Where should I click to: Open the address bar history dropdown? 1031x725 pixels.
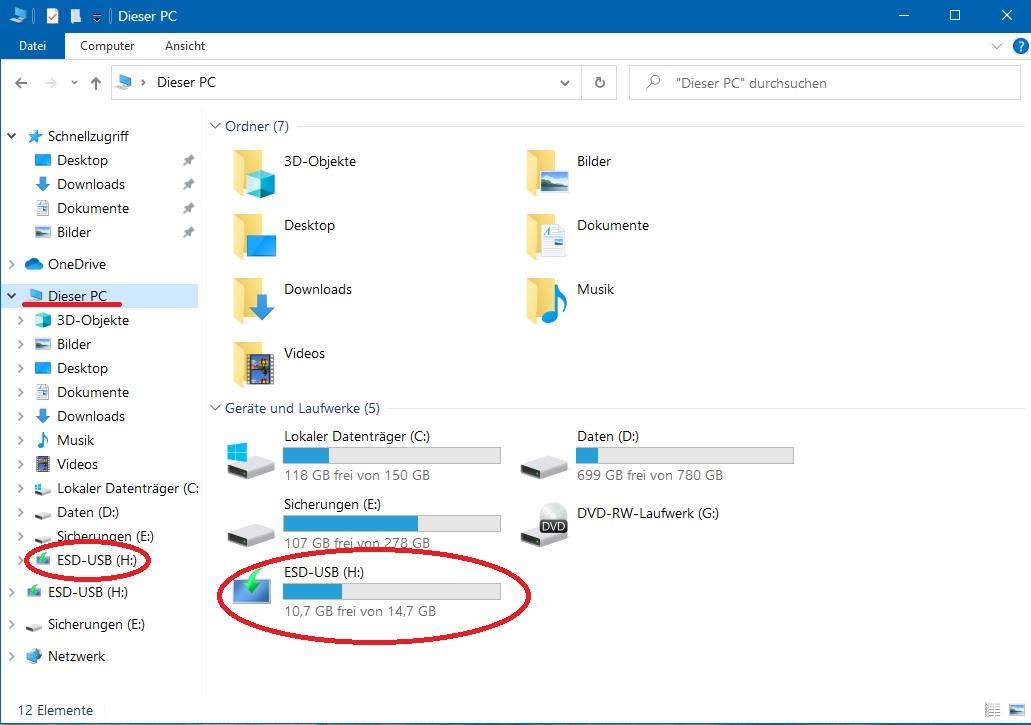pos(566,83)
